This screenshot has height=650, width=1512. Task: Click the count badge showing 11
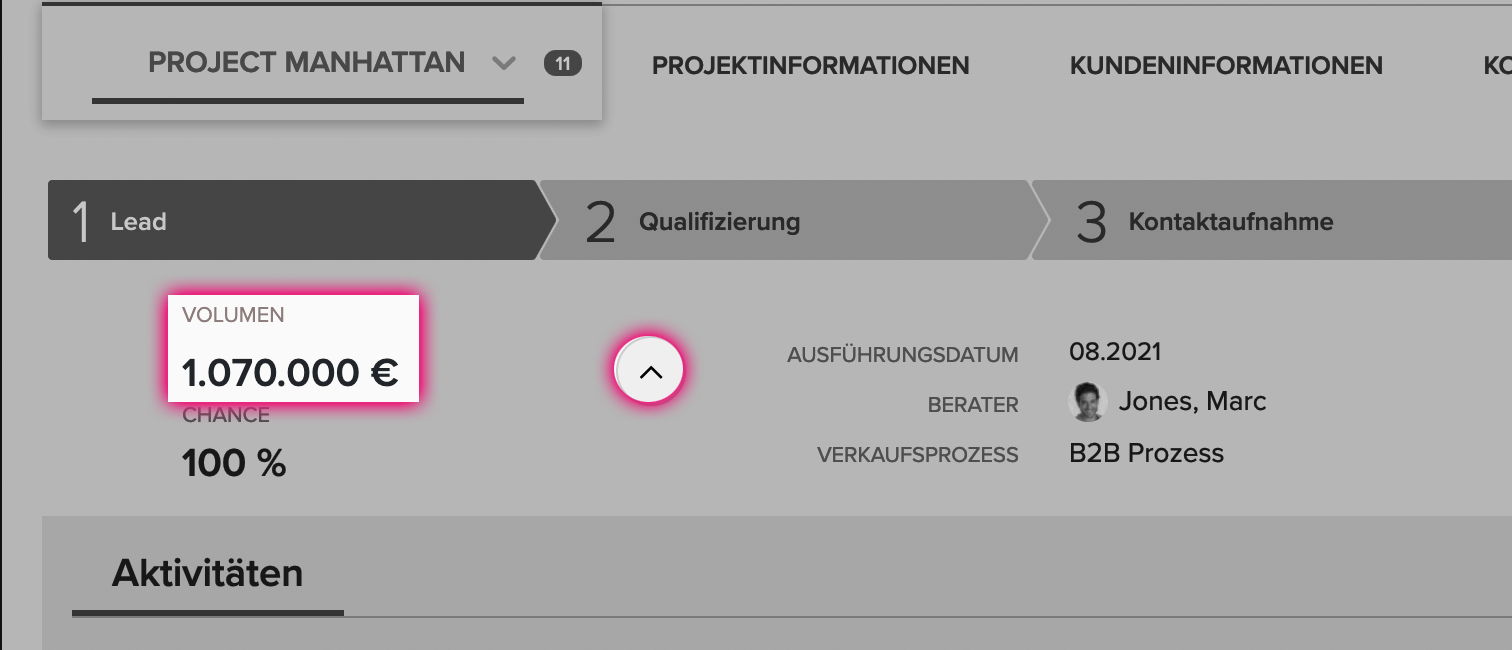tap(563, 64)
